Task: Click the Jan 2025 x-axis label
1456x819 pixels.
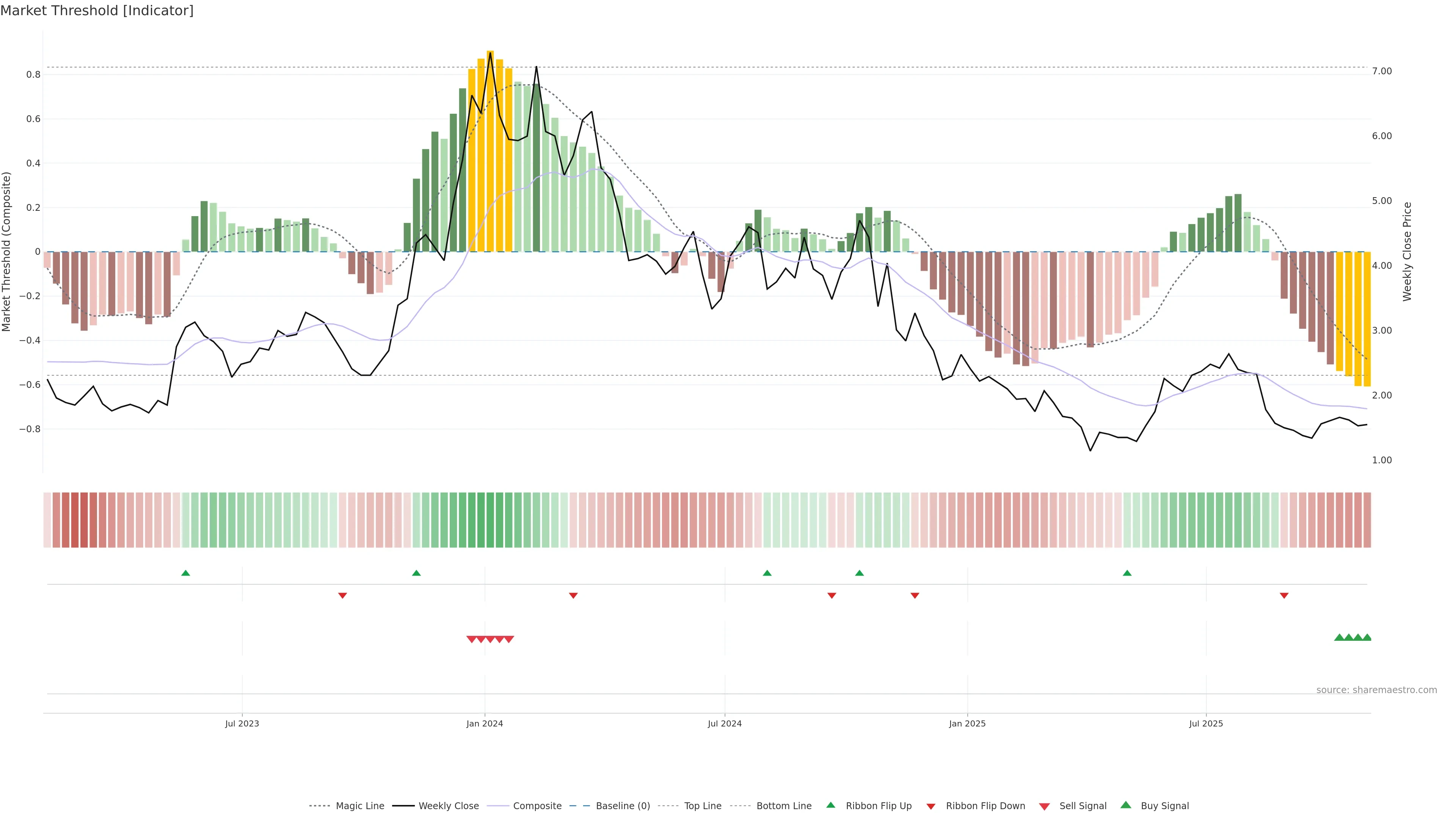Action: 967,723
